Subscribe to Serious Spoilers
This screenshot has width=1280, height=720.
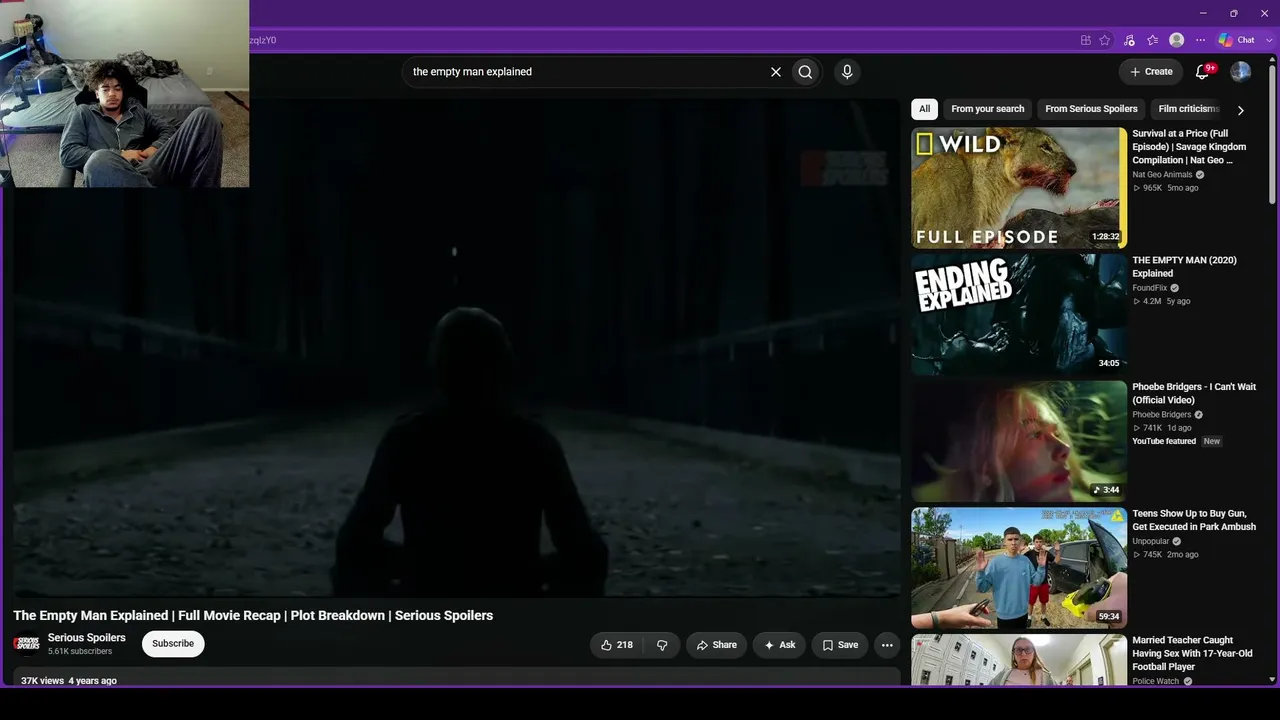tap(173, 644)
